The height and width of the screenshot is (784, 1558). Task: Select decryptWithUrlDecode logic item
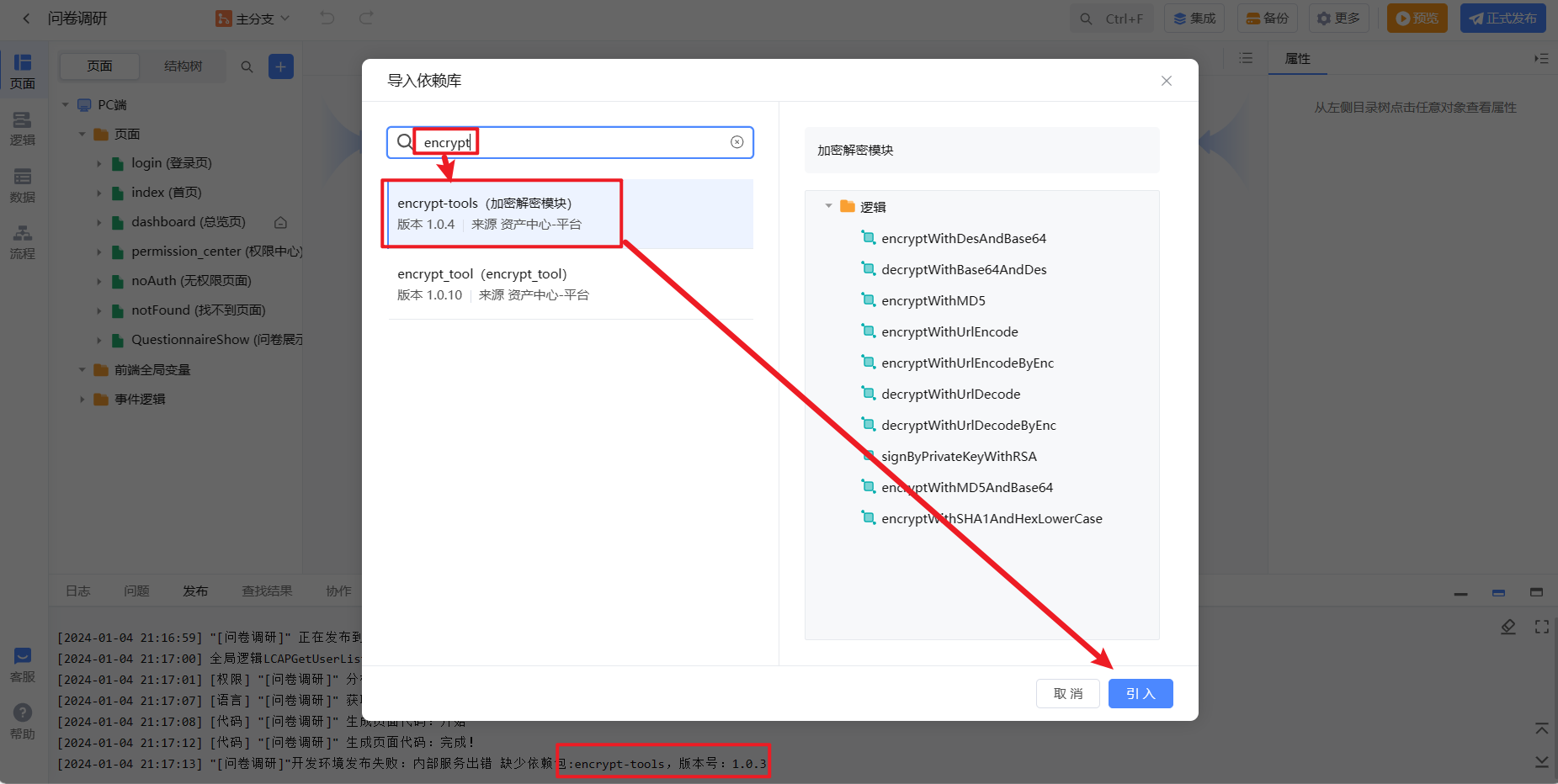click(950, 395)
